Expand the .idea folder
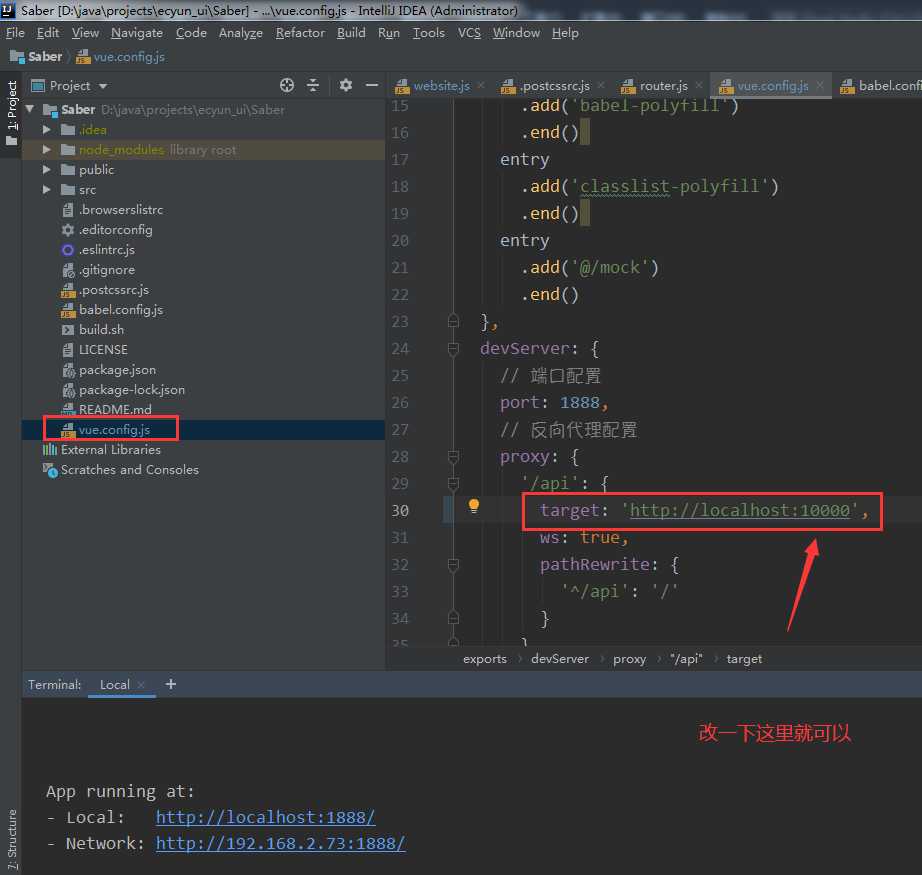The height and width of the screenshot is (875, 922). 46,130
